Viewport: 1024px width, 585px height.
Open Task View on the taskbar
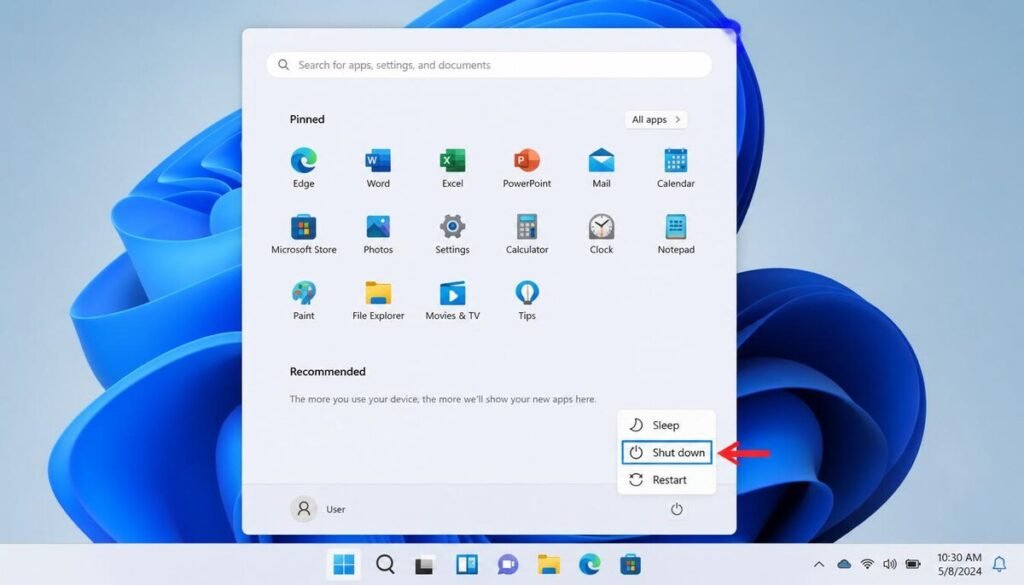[x=424, y=564]
